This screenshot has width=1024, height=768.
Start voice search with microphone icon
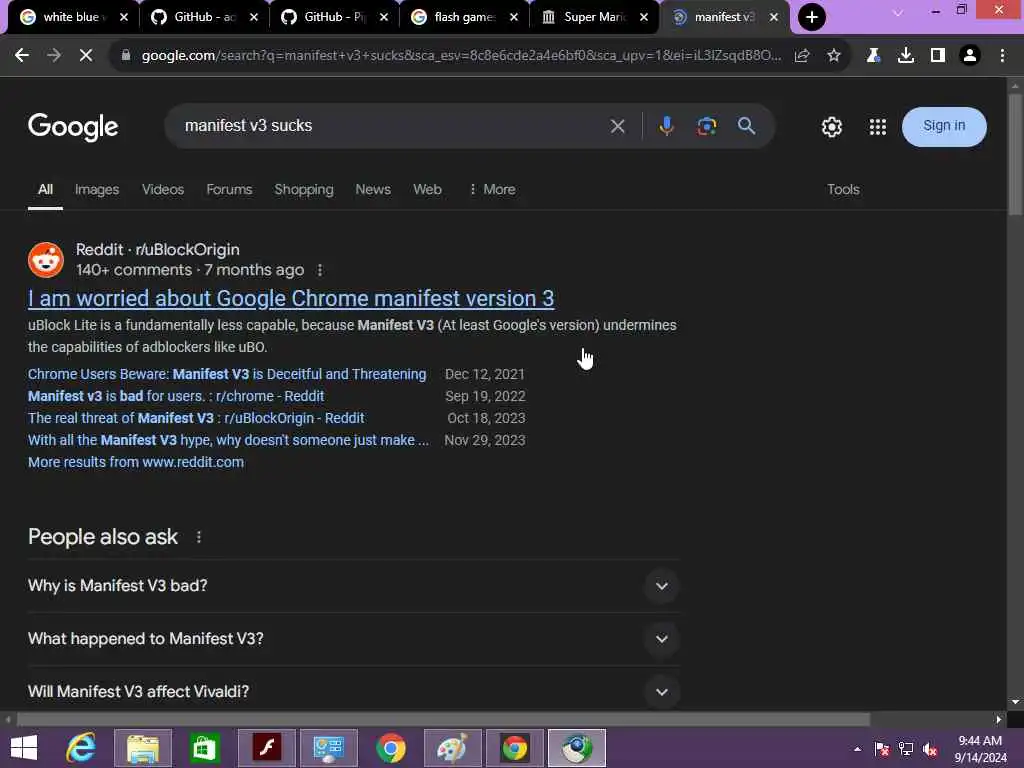[666, 126]
